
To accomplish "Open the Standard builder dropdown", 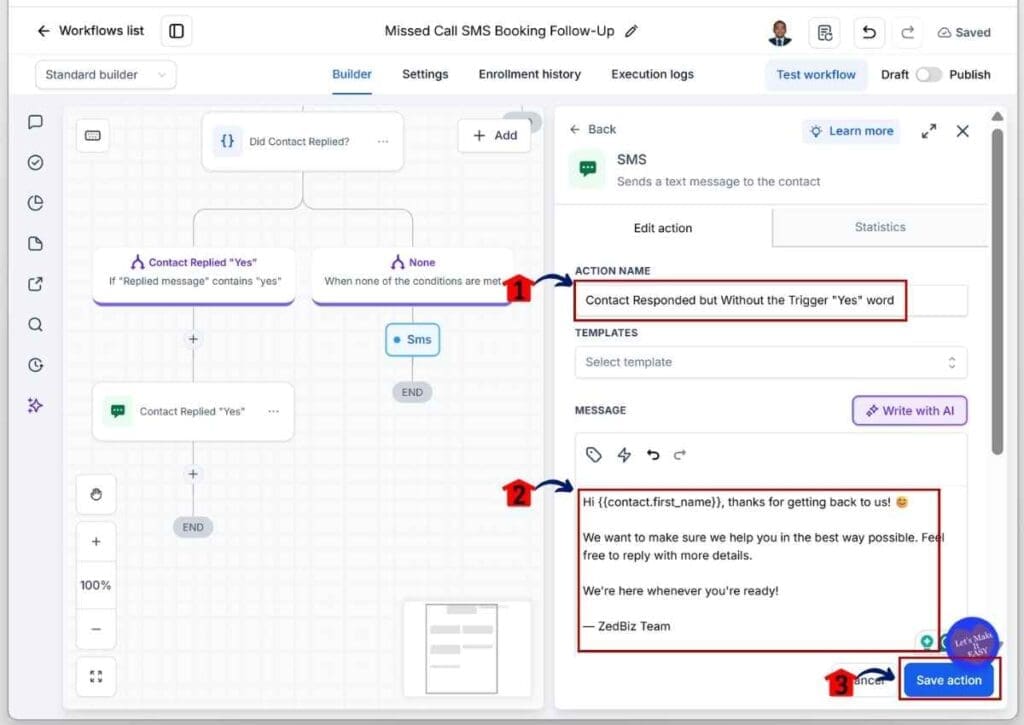I will (x=106, y=74).
